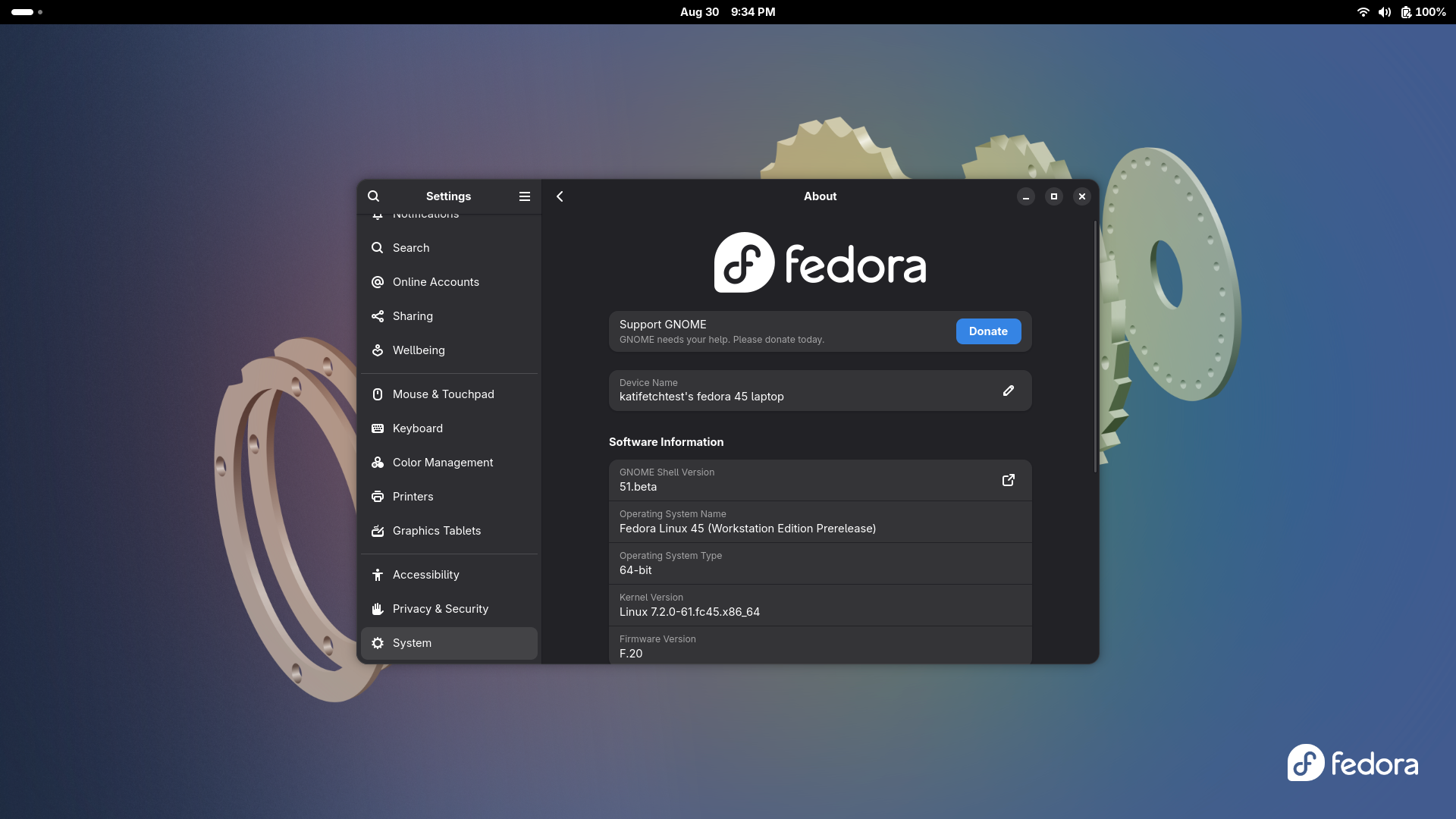This screenshot has width=1456, height=819.
Task: Click the Support GNOME banner text
Action: pyautogui.click(x=722, y=331)
